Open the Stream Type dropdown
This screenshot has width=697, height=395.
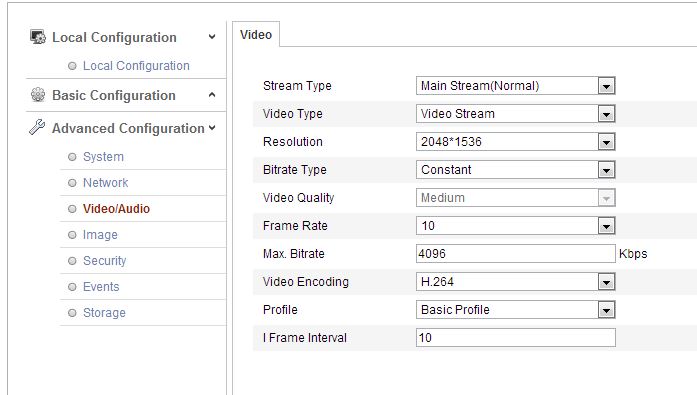click(516, 85)
